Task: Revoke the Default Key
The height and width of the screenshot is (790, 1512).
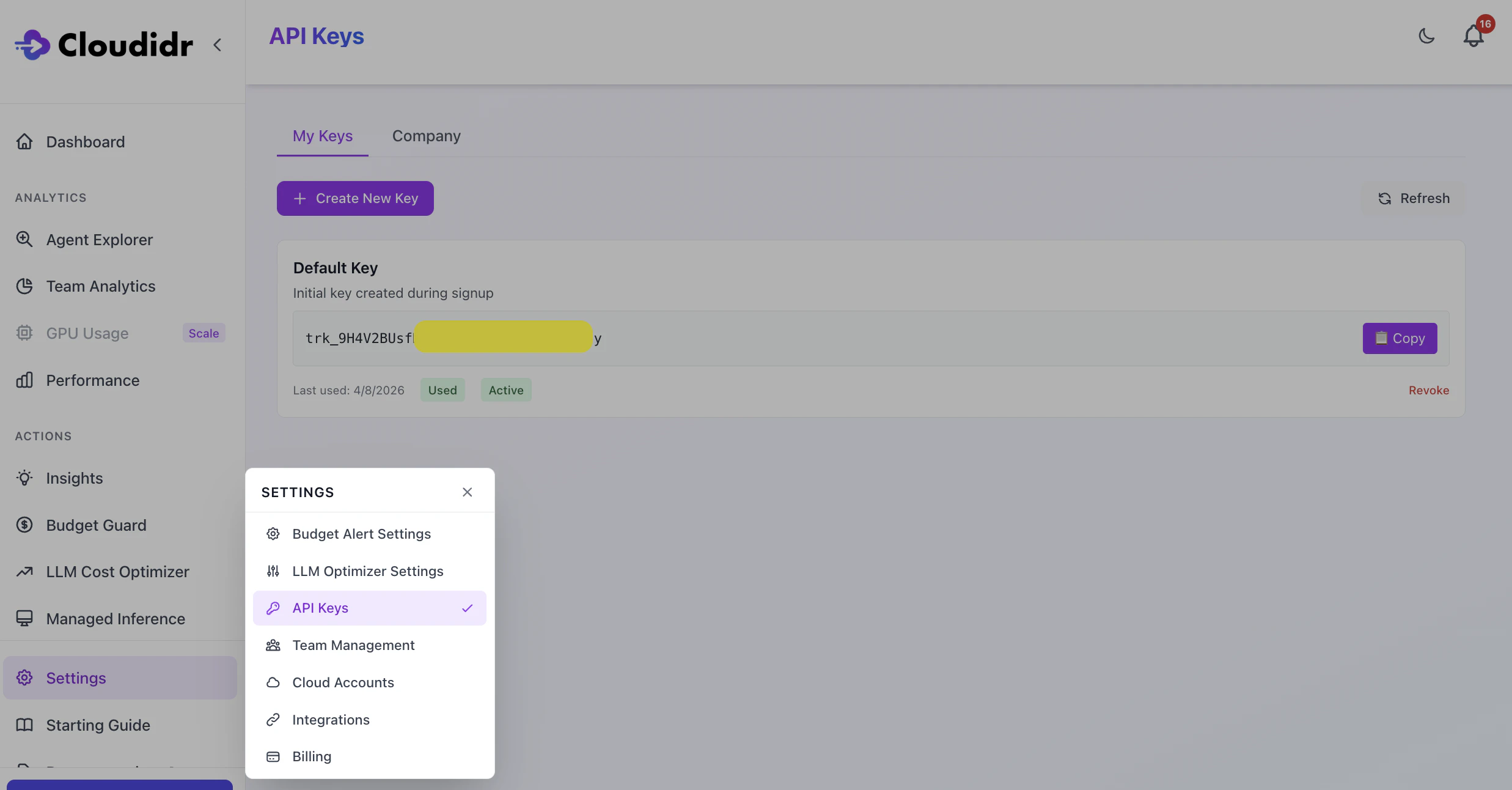Action: tap(1428, 390)
